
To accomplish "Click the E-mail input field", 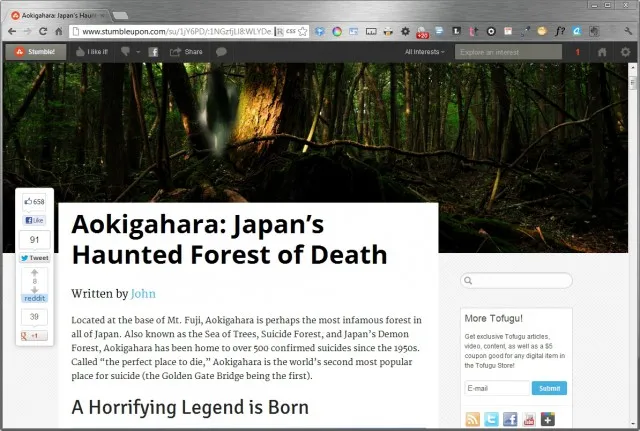I will click(x=497, y=388).
